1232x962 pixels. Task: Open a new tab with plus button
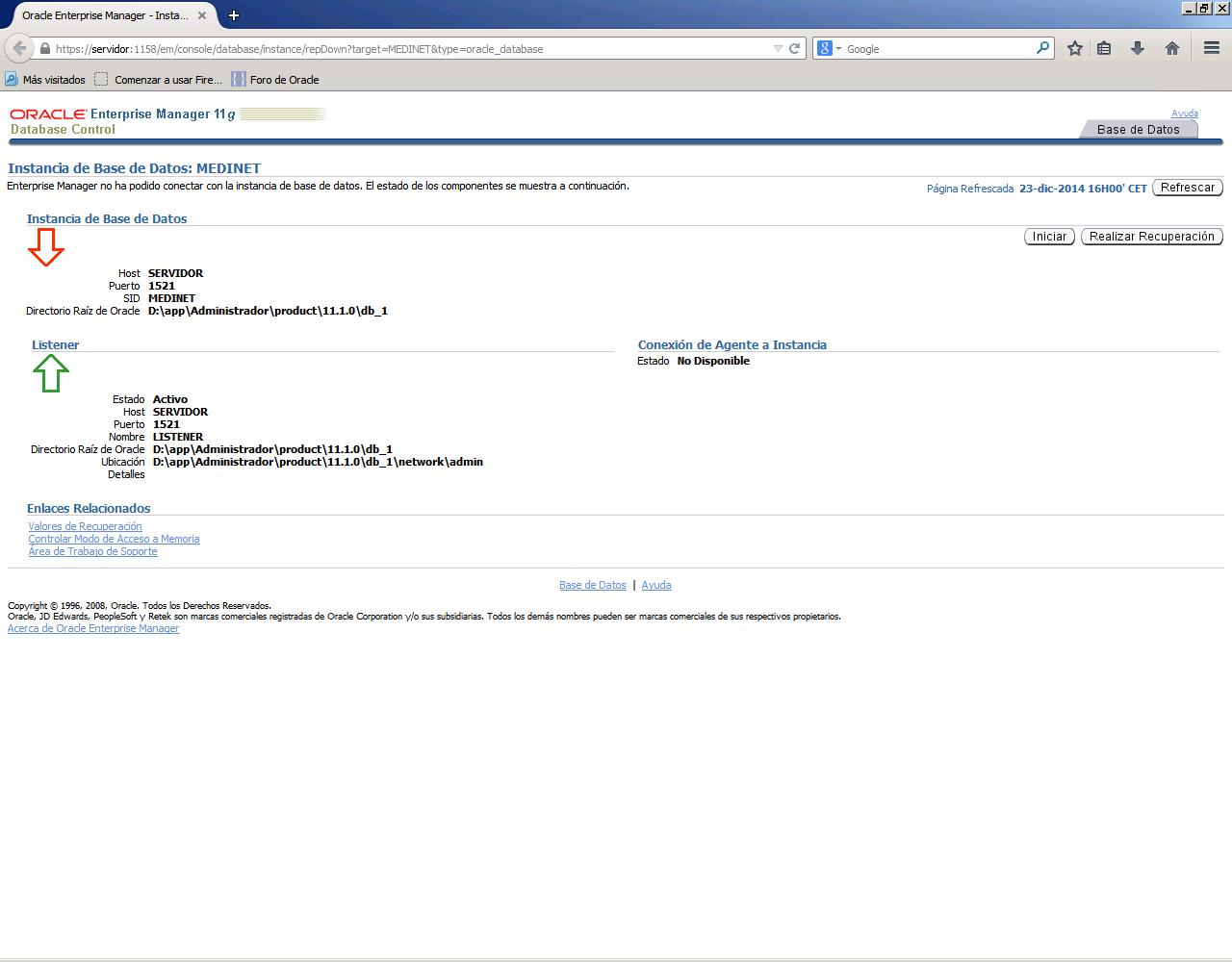(x=233, y=15)
